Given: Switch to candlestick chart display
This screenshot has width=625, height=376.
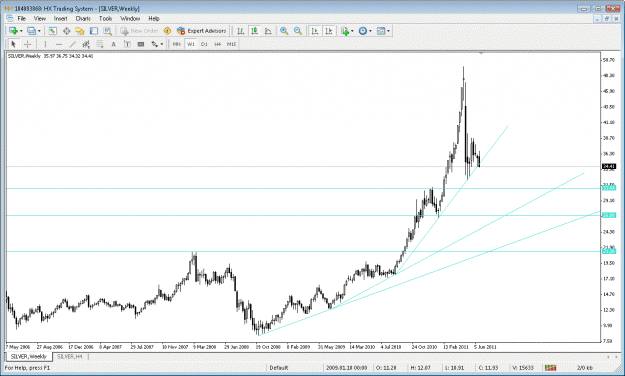Looking at the screenshot, I should tap(254, 31).
